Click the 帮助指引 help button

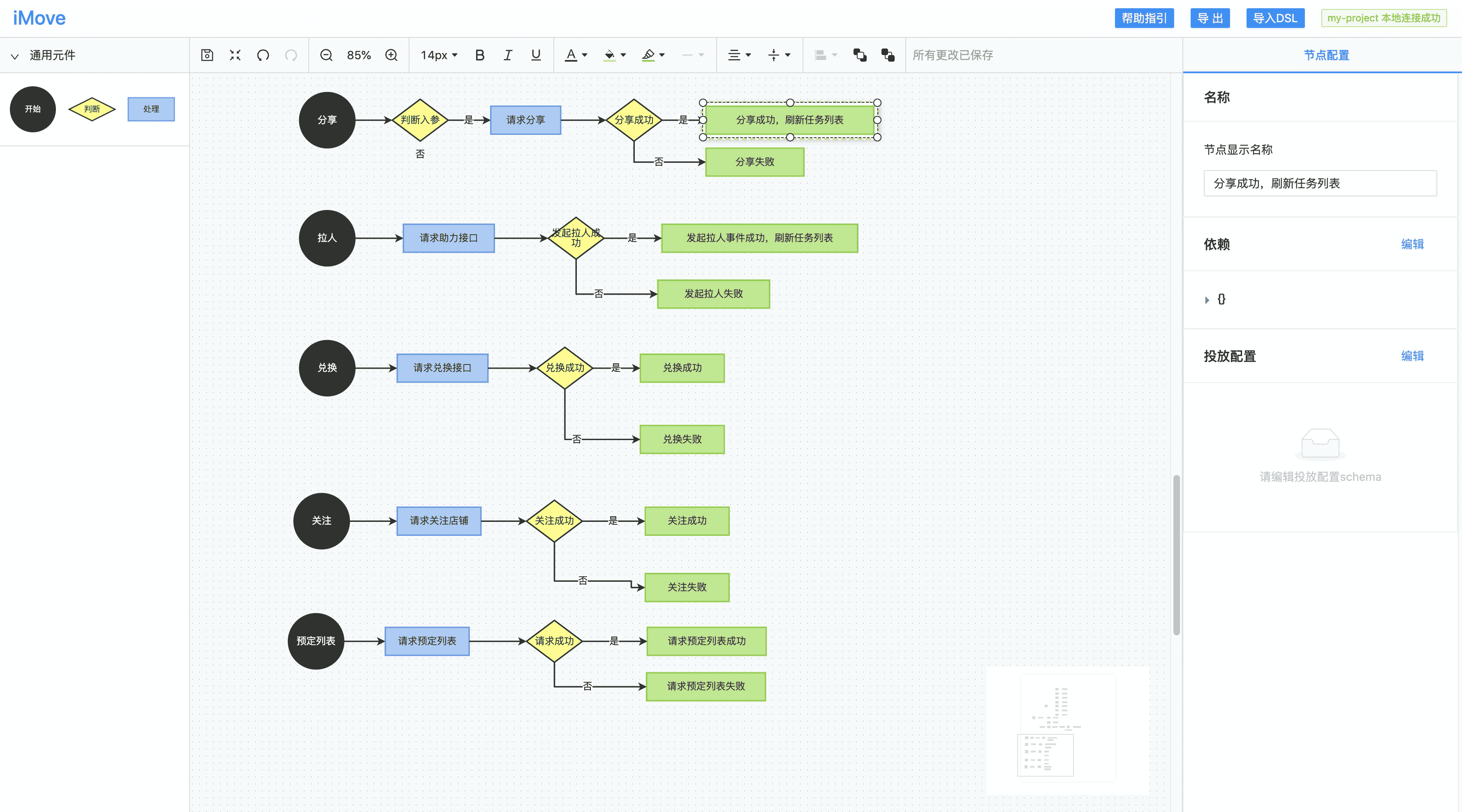[1144, 18]
